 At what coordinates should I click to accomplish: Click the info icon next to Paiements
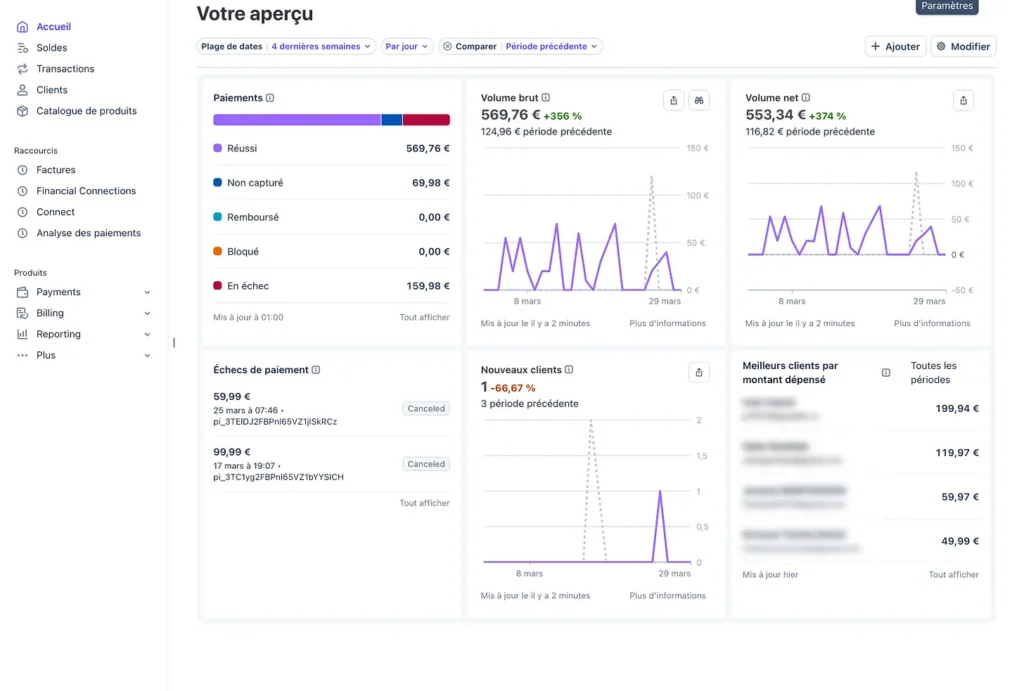270,98
